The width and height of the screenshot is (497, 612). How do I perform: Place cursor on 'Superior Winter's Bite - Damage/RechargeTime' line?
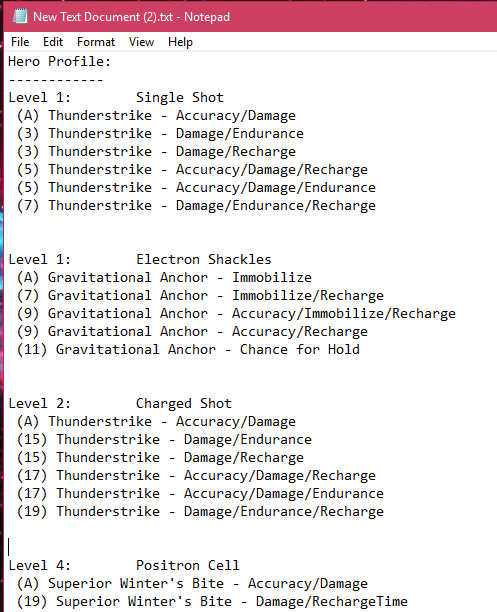point(212,601)
